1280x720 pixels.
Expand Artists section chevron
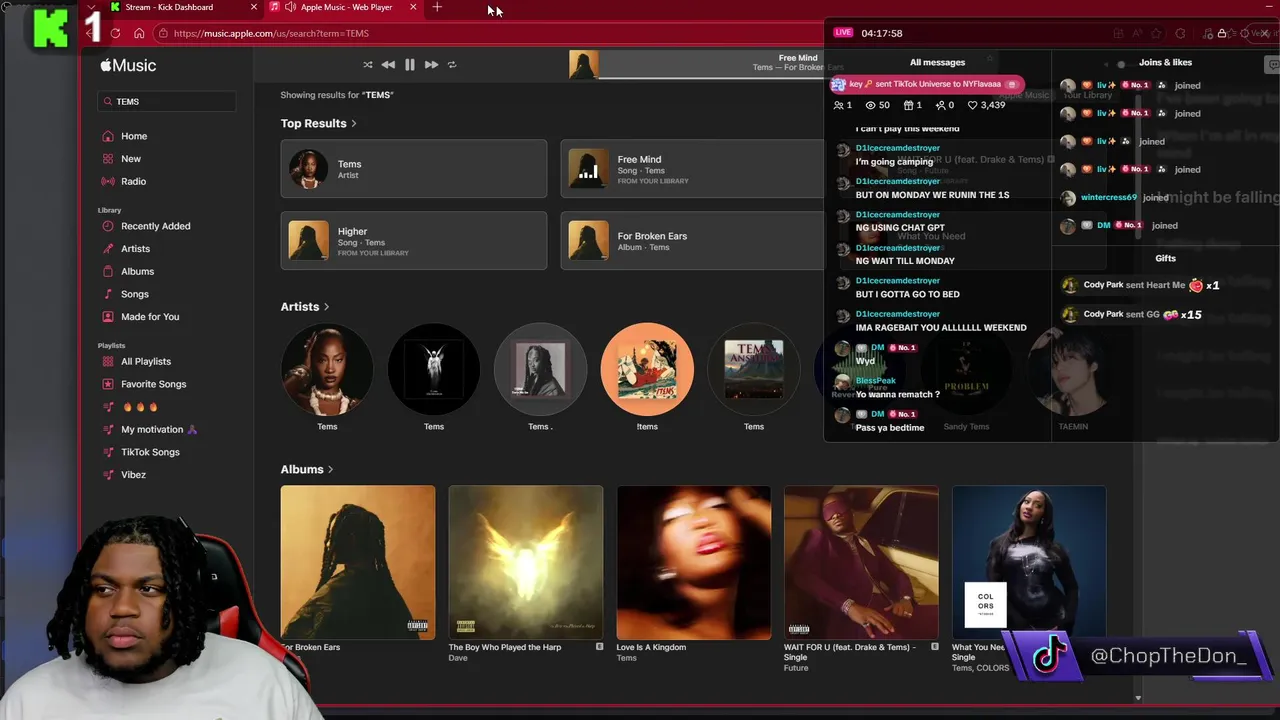coord(326,307)
